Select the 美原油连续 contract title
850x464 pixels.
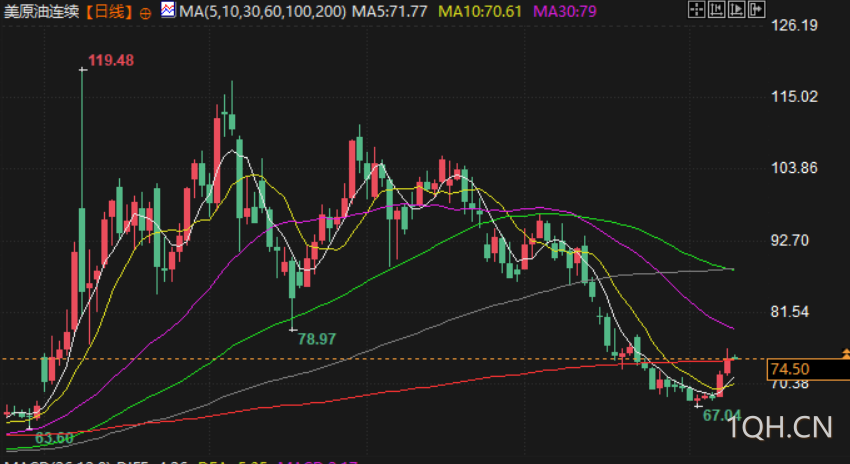coord(44,11)
